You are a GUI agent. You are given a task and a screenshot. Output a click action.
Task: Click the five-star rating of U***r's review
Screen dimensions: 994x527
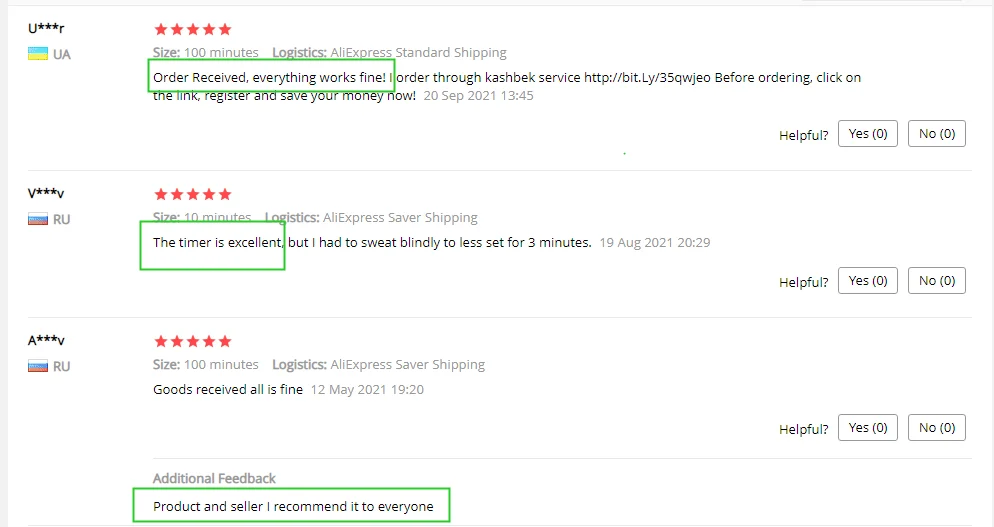tap(193, 29)
